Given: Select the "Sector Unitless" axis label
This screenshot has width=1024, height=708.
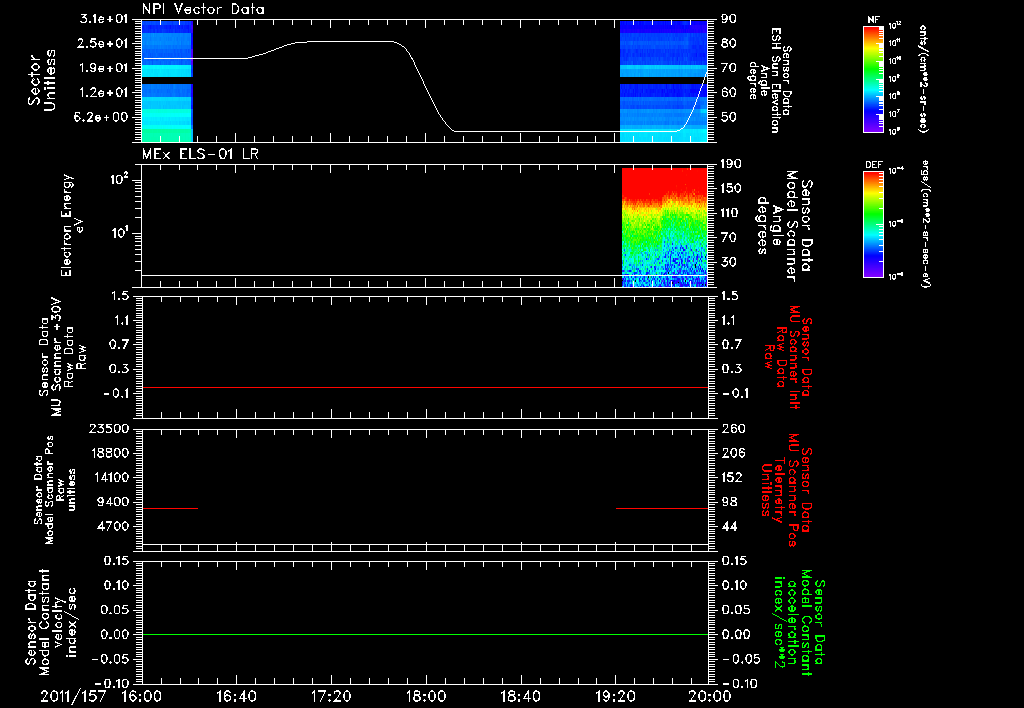Looking at the screenshot, I should pos(41,80).
